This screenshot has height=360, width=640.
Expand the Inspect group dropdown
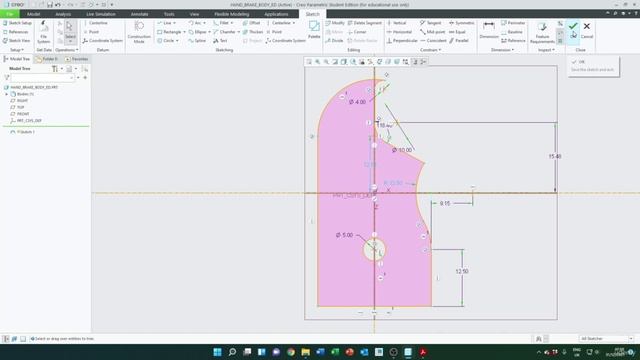tap(546, 50)
